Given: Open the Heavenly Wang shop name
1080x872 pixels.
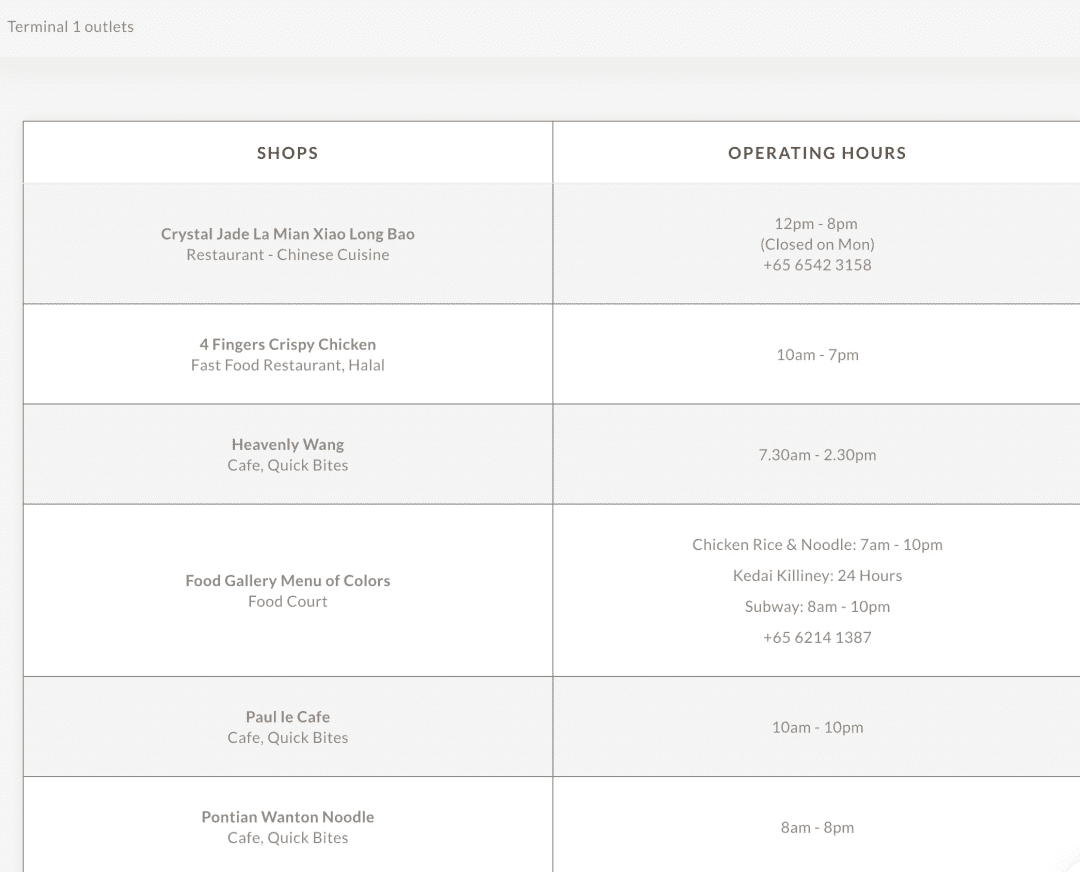Looking at the screenshot, I should [x=287, y=444].
